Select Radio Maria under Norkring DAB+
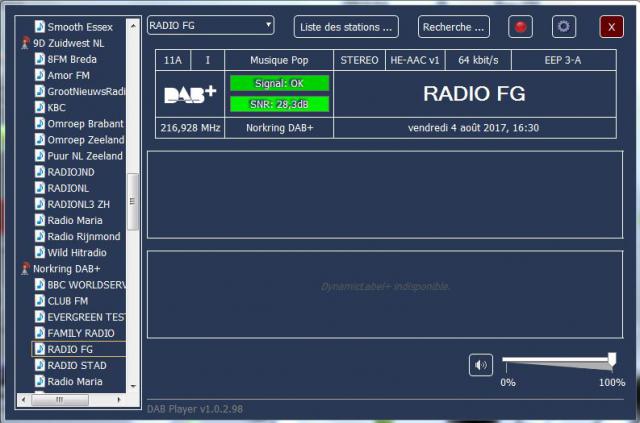640x423 pixels. (x=75, y=381)
